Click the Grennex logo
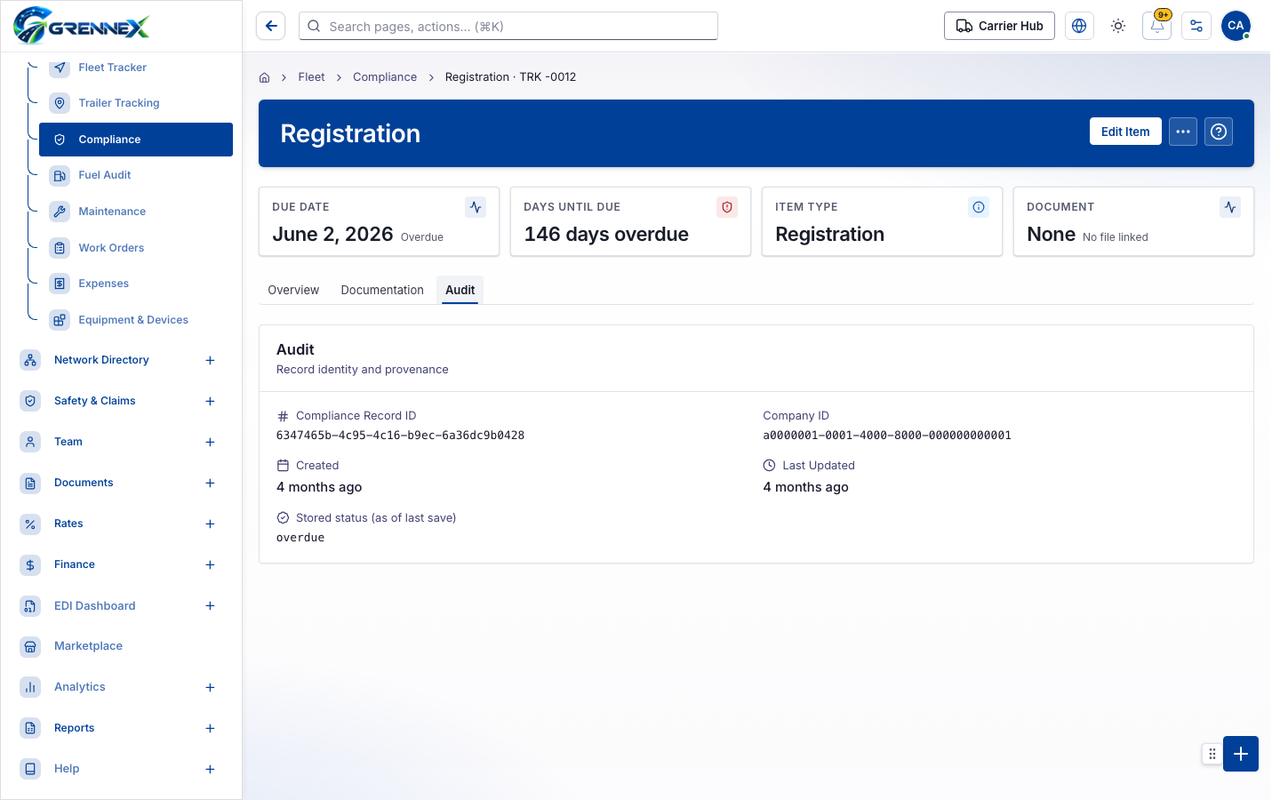 [81, 26]
